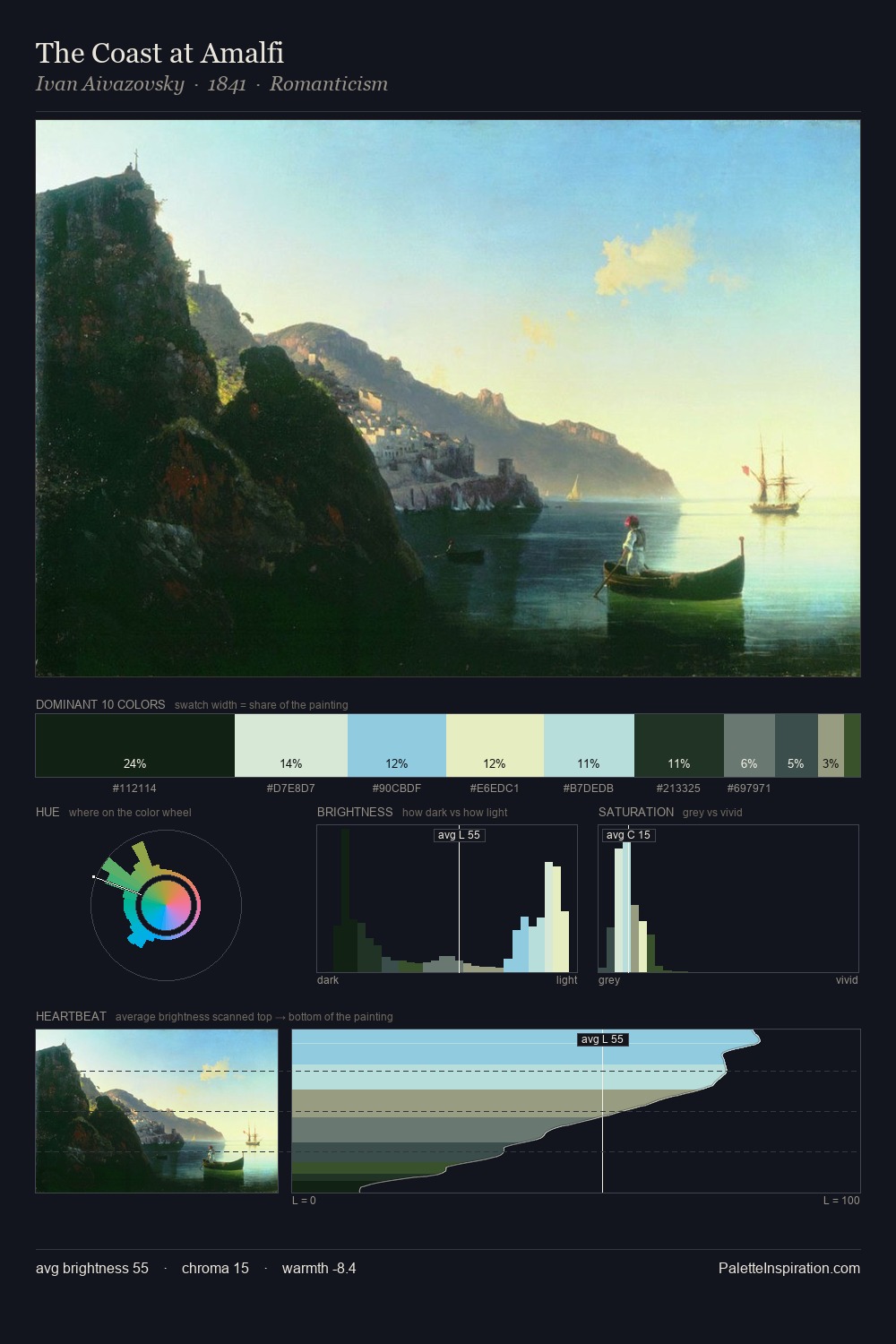Click 'warmth -8.4' in the footer
896x1344 pixels.
coord(319,1268)
